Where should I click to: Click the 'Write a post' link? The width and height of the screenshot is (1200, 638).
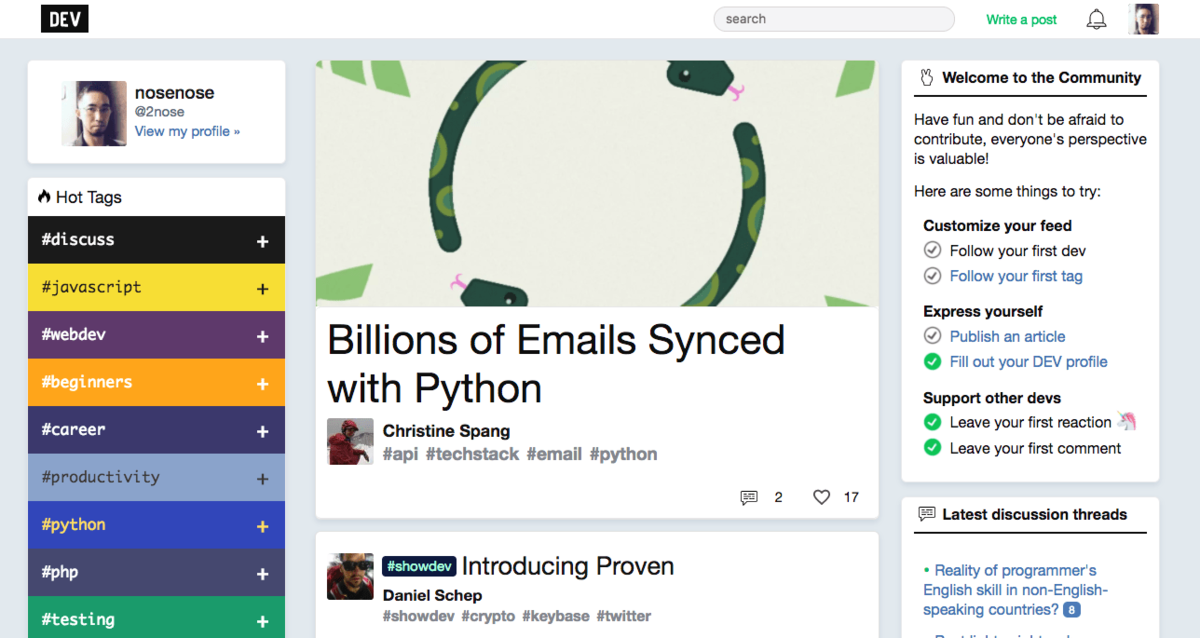pos(1021,19)
